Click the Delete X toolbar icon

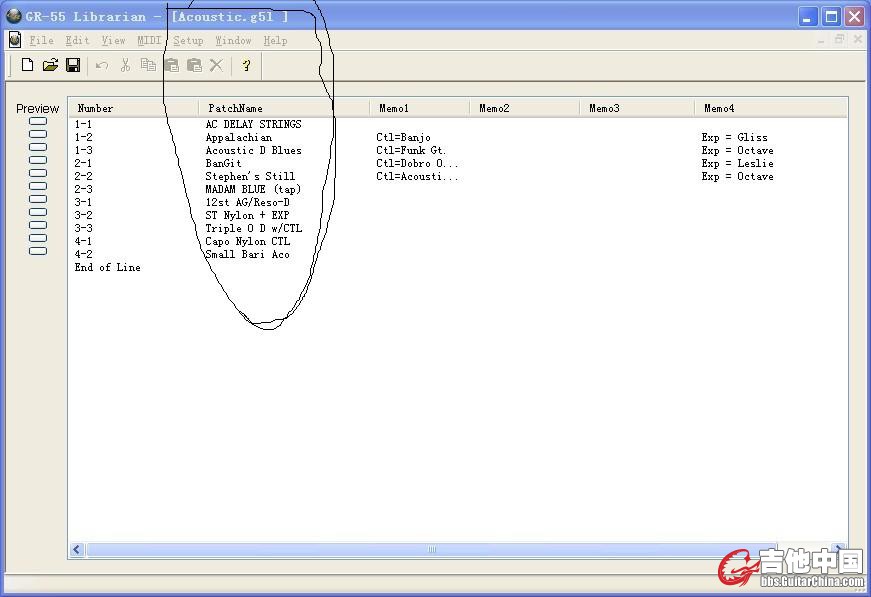point(216,65)
